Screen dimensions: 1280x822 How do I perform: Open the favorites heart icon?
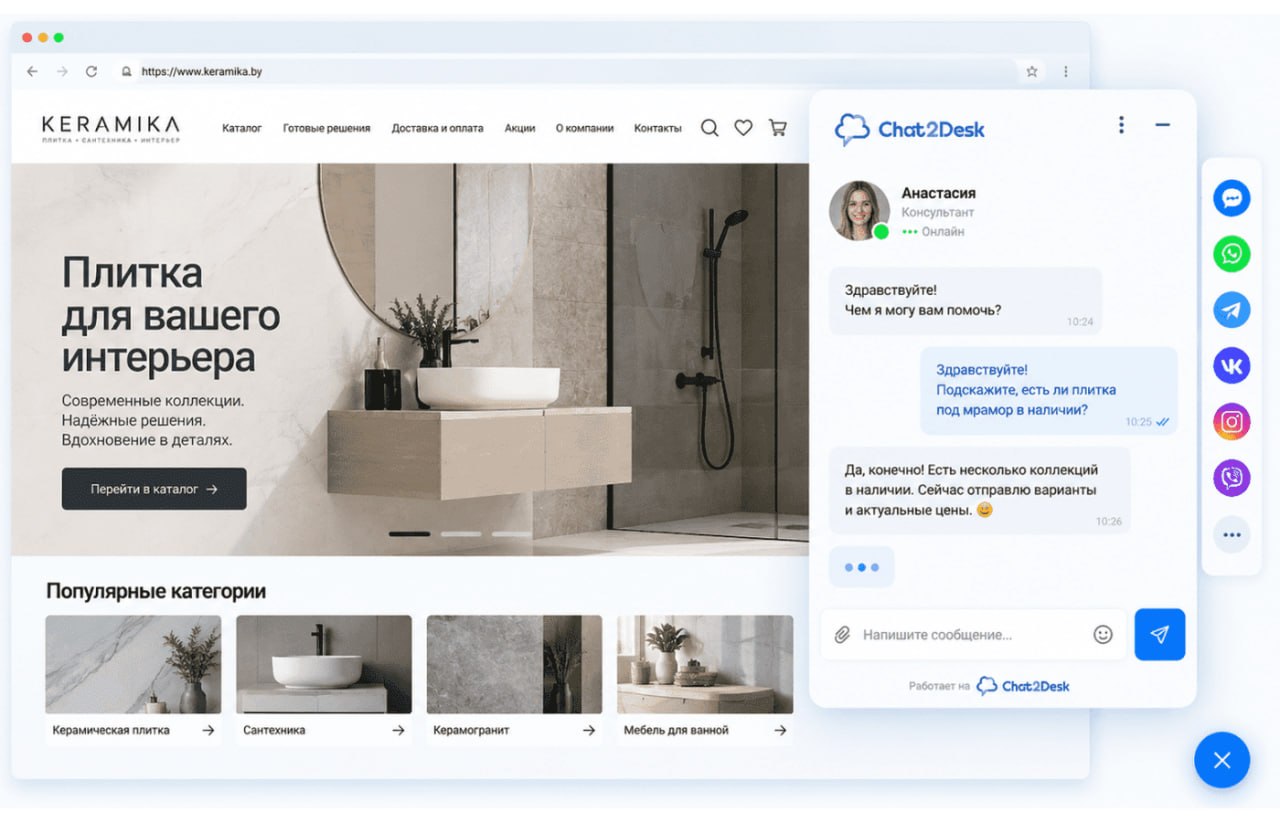[743, 128]
